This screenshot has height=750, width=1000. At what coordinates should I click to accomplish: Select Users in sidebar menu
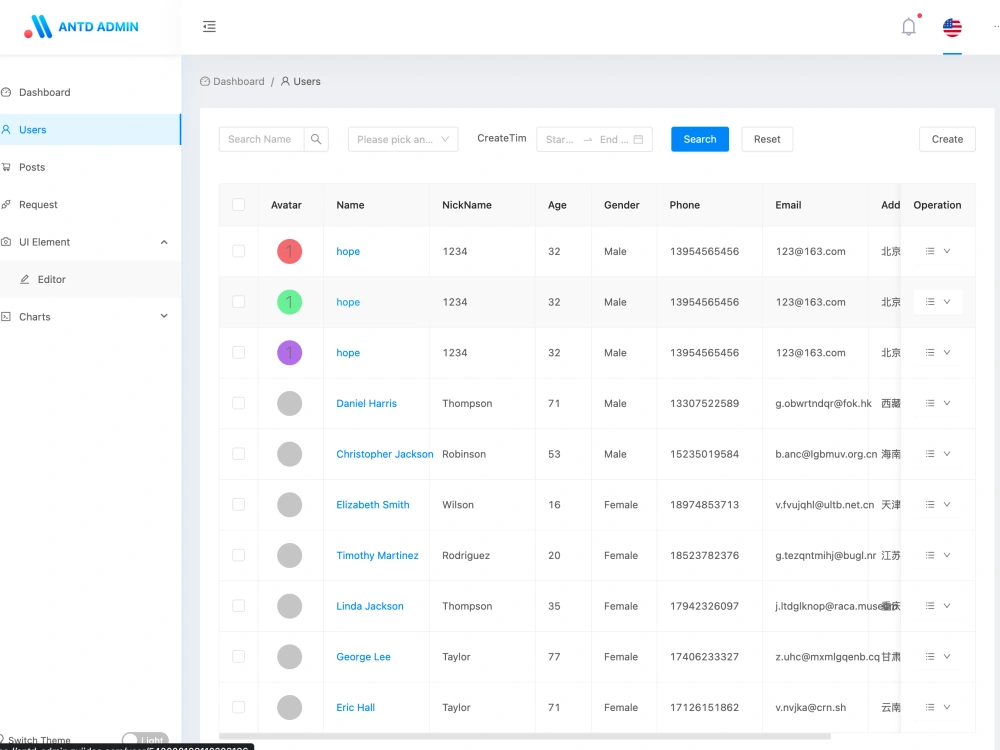pyautogui.click(x=91, y=129)
